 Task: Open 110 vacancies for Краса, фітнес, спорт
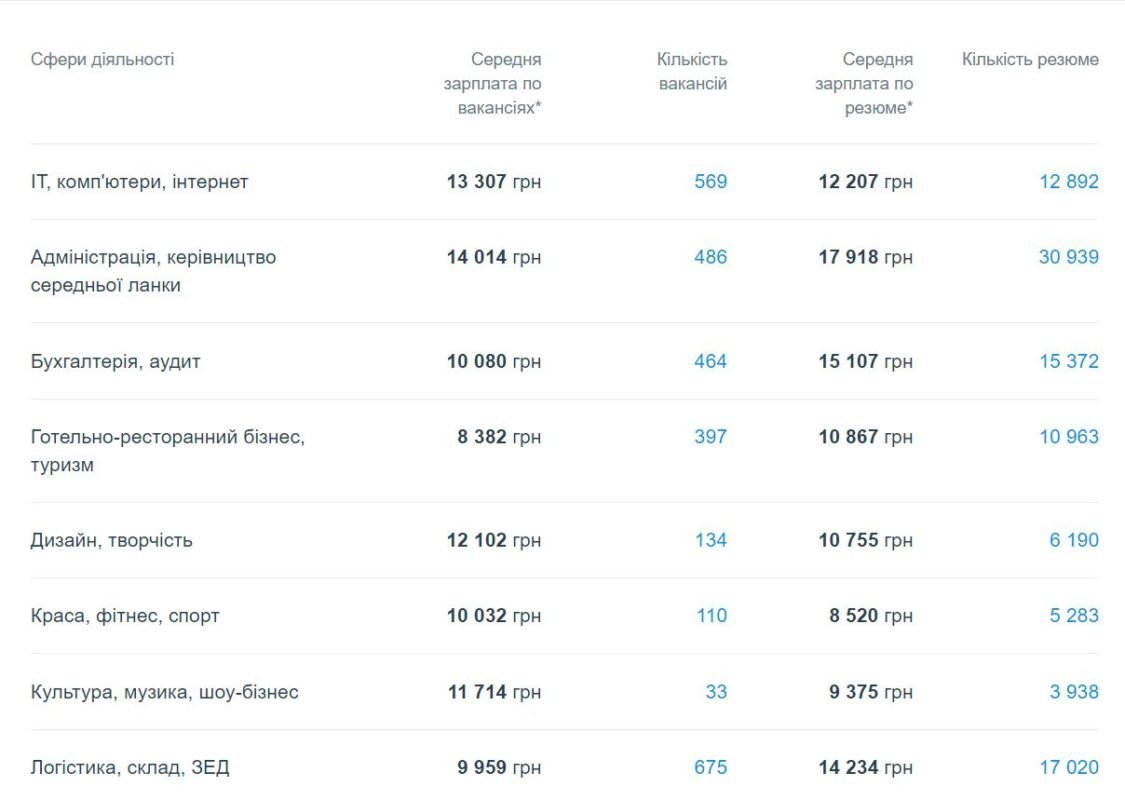pos(711,616)
